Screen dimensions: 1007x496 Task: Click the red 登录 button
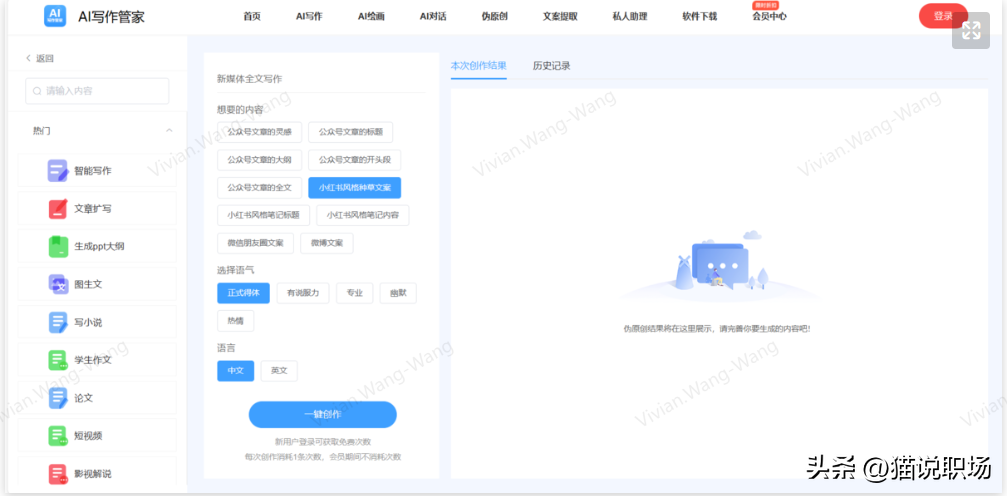[x=942, y=16]
